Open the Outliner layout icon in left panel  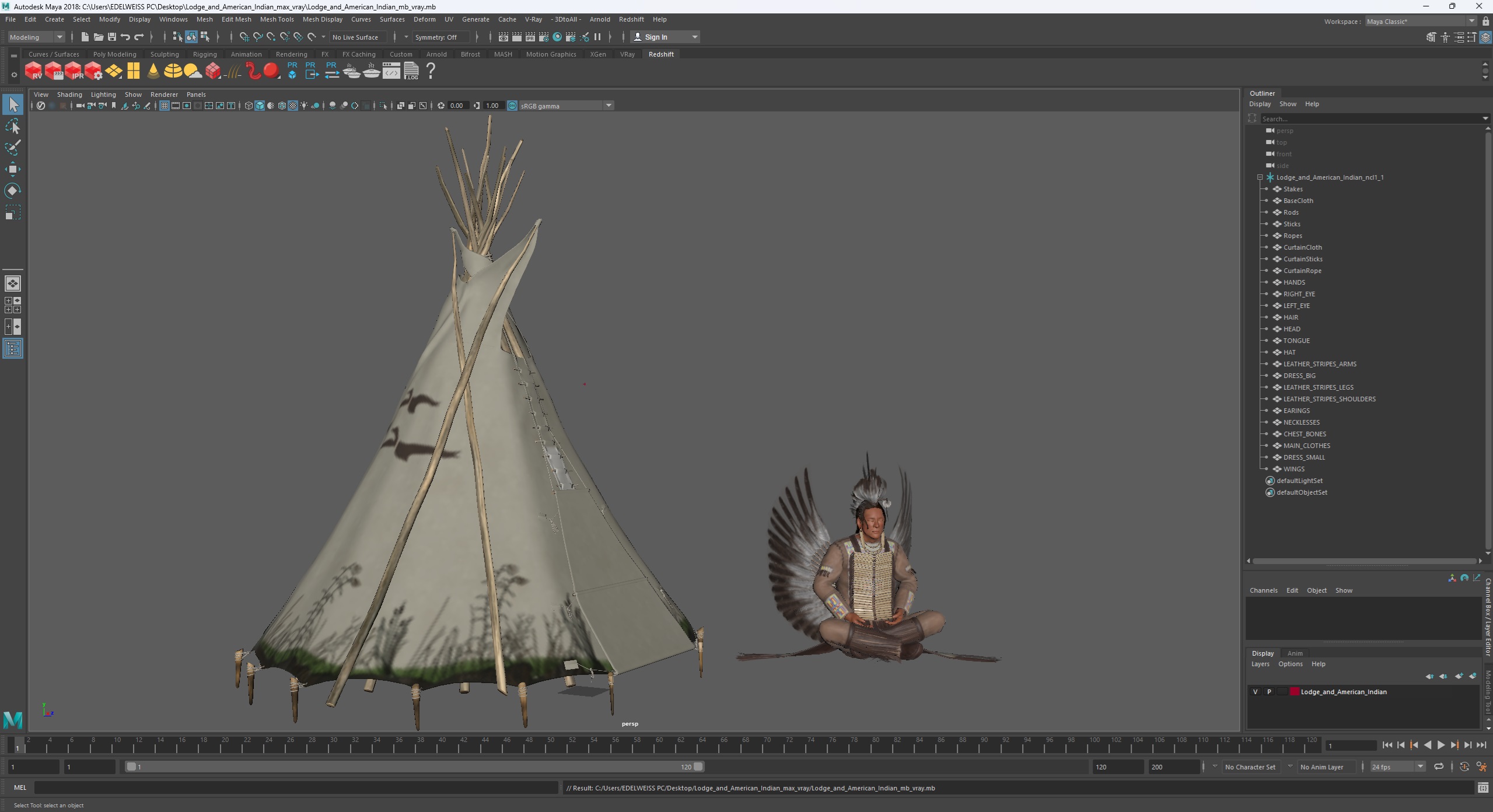click(x=13, y=349)
